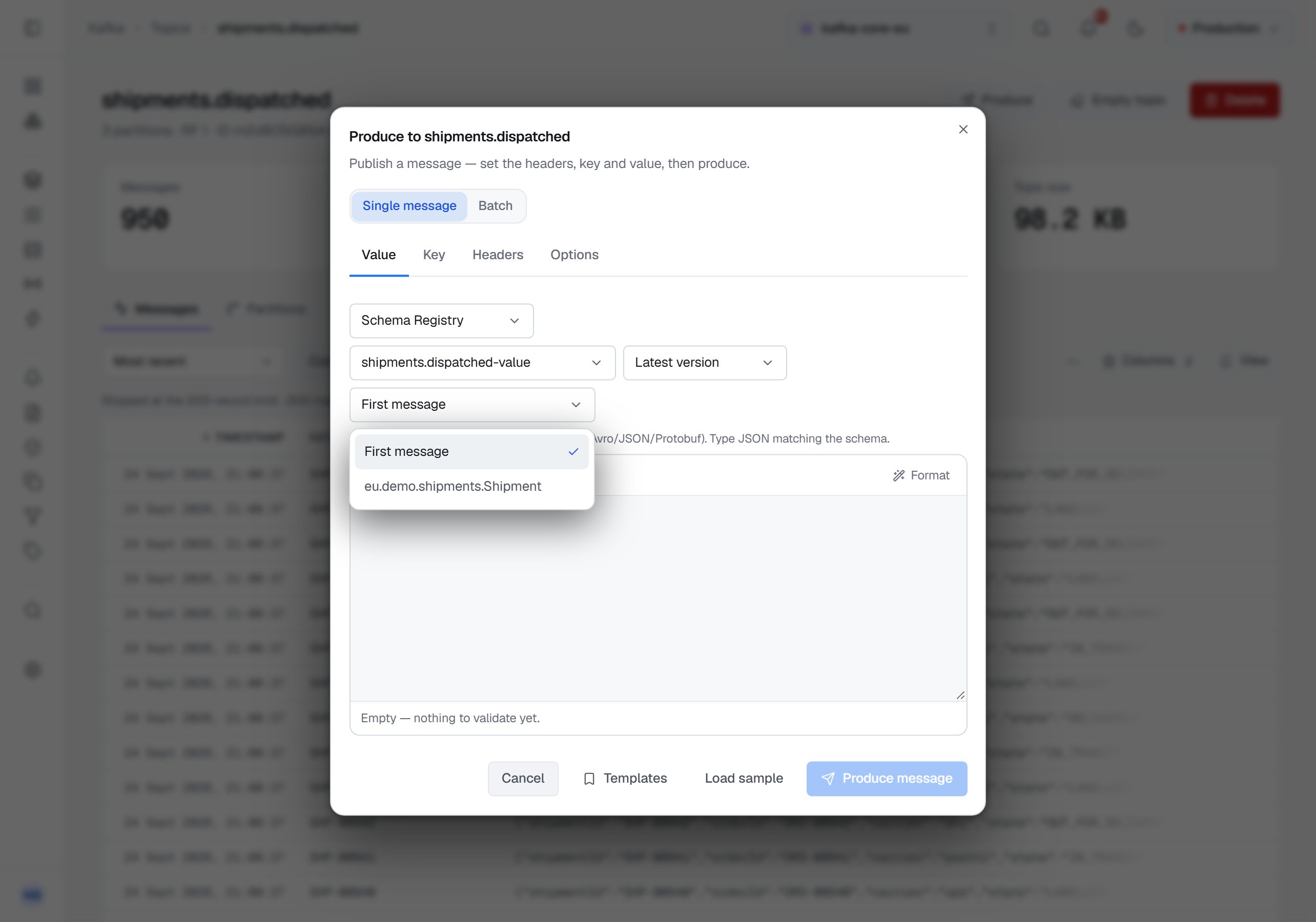This screenshot has height=922, width=1316.
Task: Toggle the sidebar panel icon at top left
Action: tap(33, 28)
